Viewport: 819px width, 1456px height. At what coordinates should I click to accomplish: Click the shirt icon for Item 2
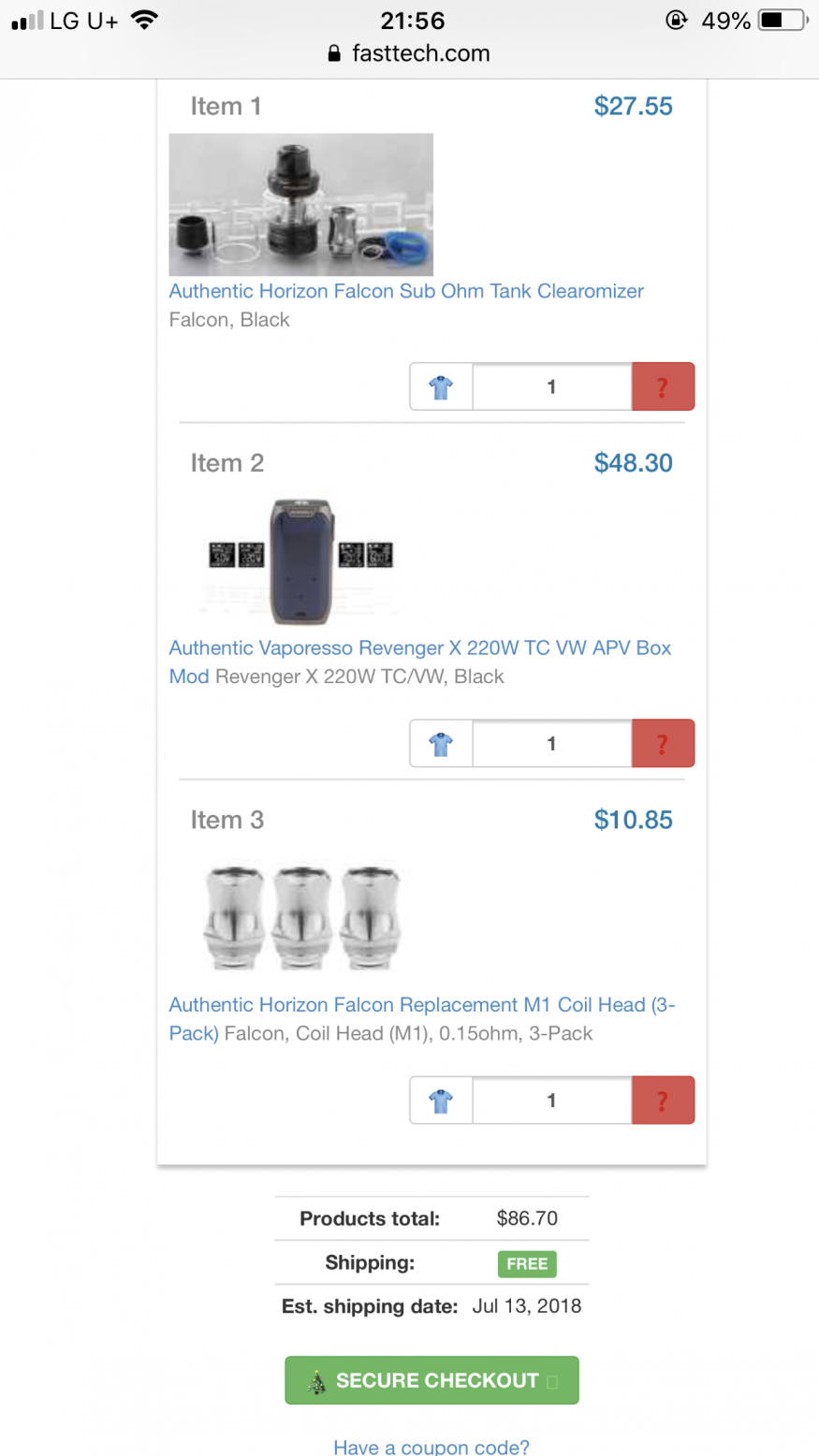(441, 744)
